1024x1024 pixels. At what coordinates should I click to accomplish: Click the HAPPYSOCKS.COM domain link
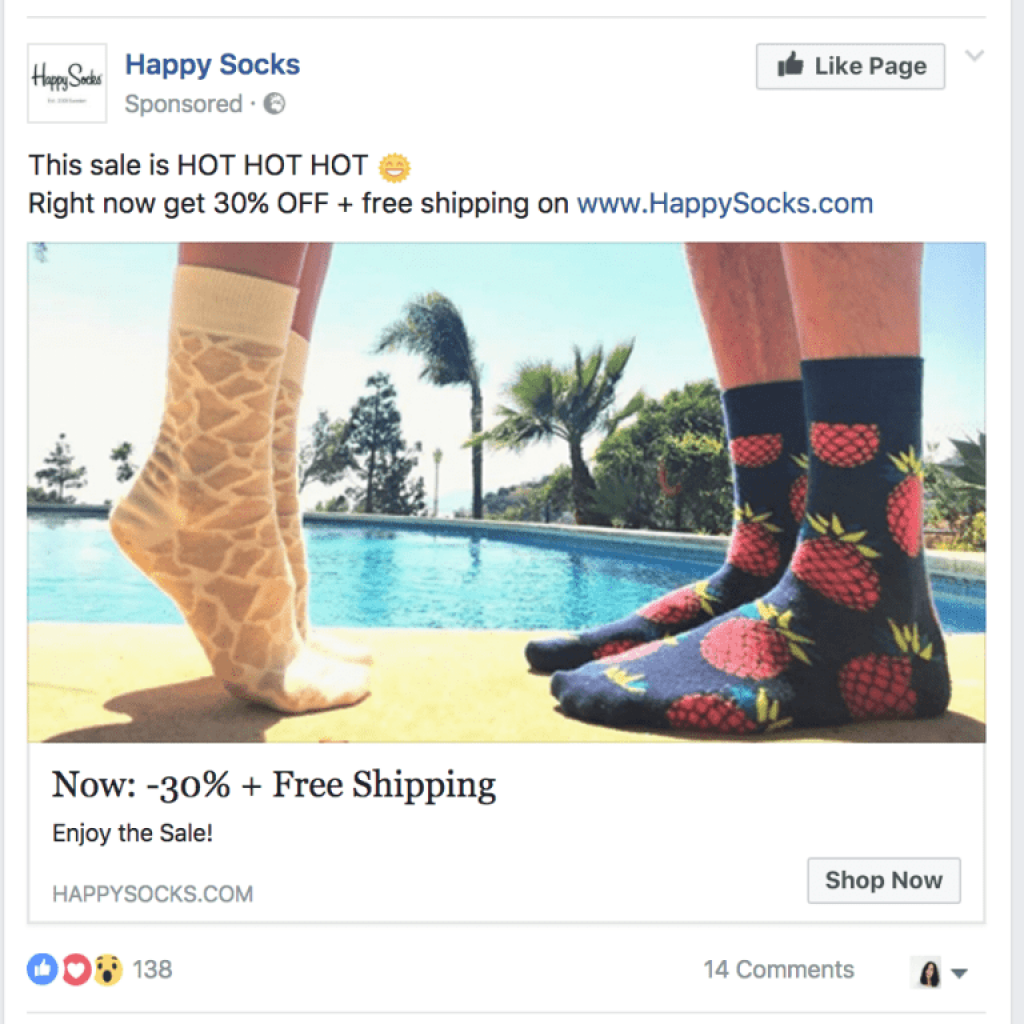click(151, 893)
